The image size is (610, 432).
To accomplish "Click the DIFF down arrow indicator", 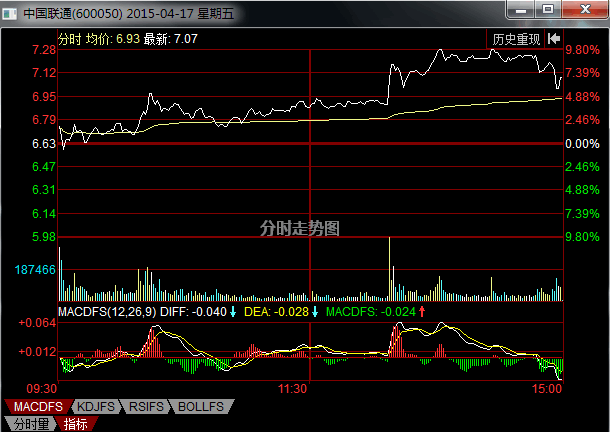I will click(233, 312).
